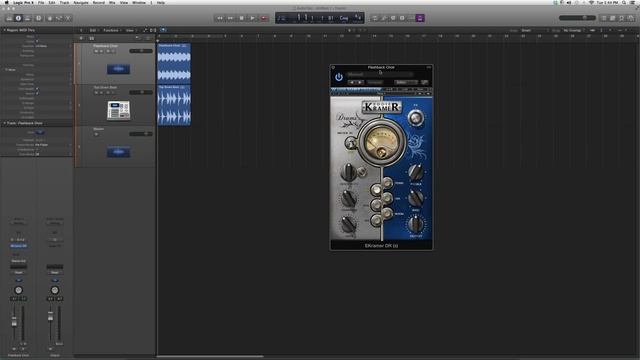Open the Drag No Overlap dropdown
This screenshot has width=640, height=360.
(575, 30)
